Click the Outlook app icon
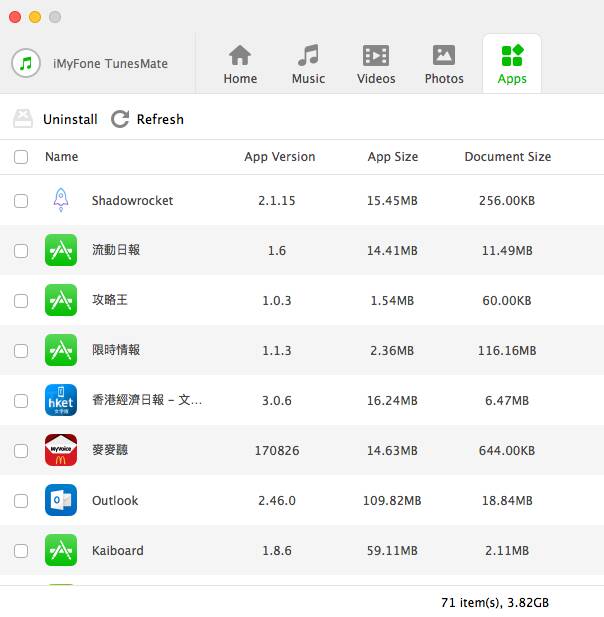Image resolution: width=604 pixels, height=617 pixels. [61, 500]
